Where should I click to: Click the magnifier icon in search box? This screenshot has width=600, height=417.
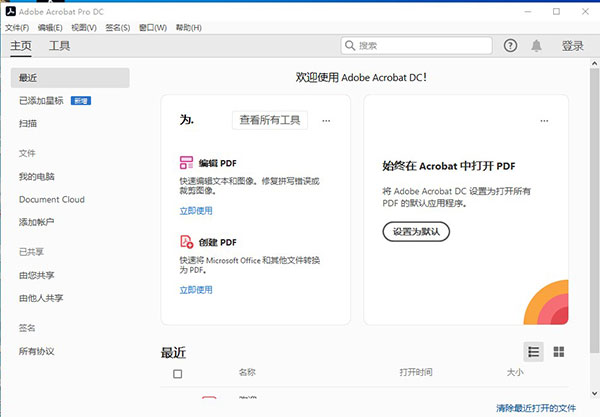coord(350,46)
